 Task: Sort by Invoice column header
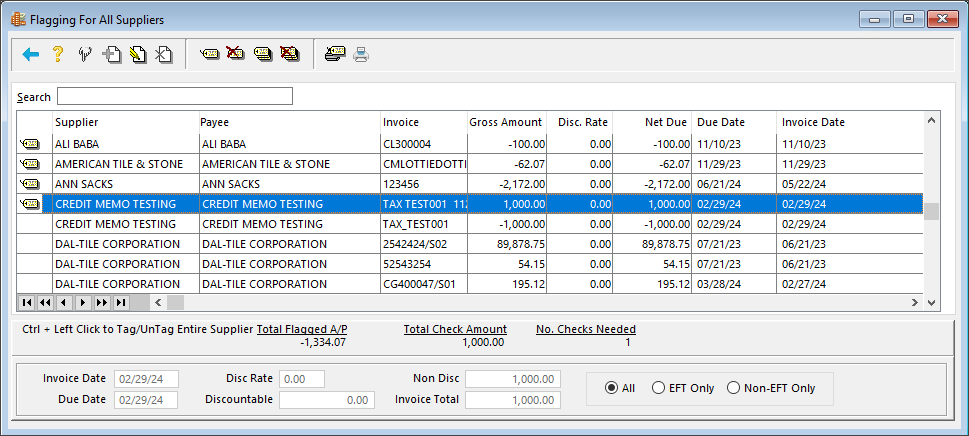click(424, 122)
